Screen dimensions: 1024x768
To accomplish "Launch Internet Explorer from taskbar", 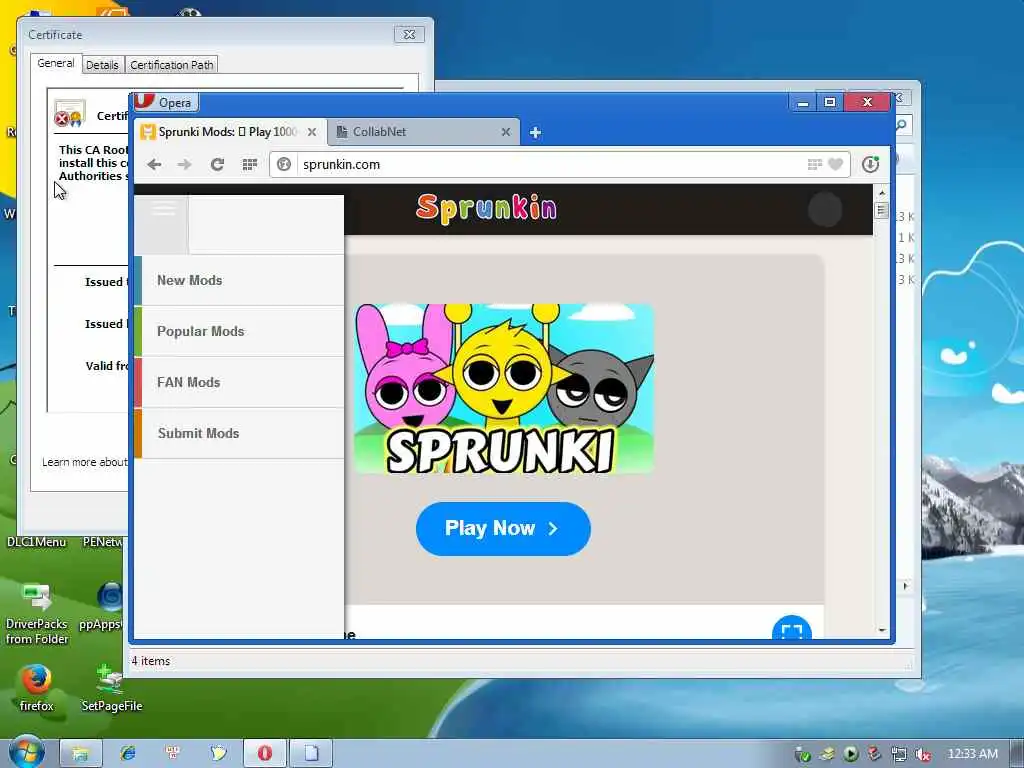I will tap(127, 753).
